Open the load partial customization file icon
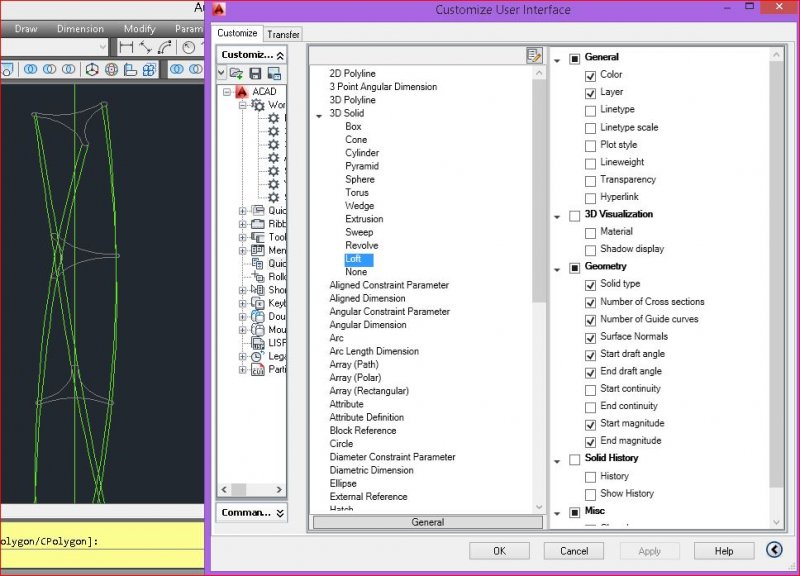 [236, 73]
